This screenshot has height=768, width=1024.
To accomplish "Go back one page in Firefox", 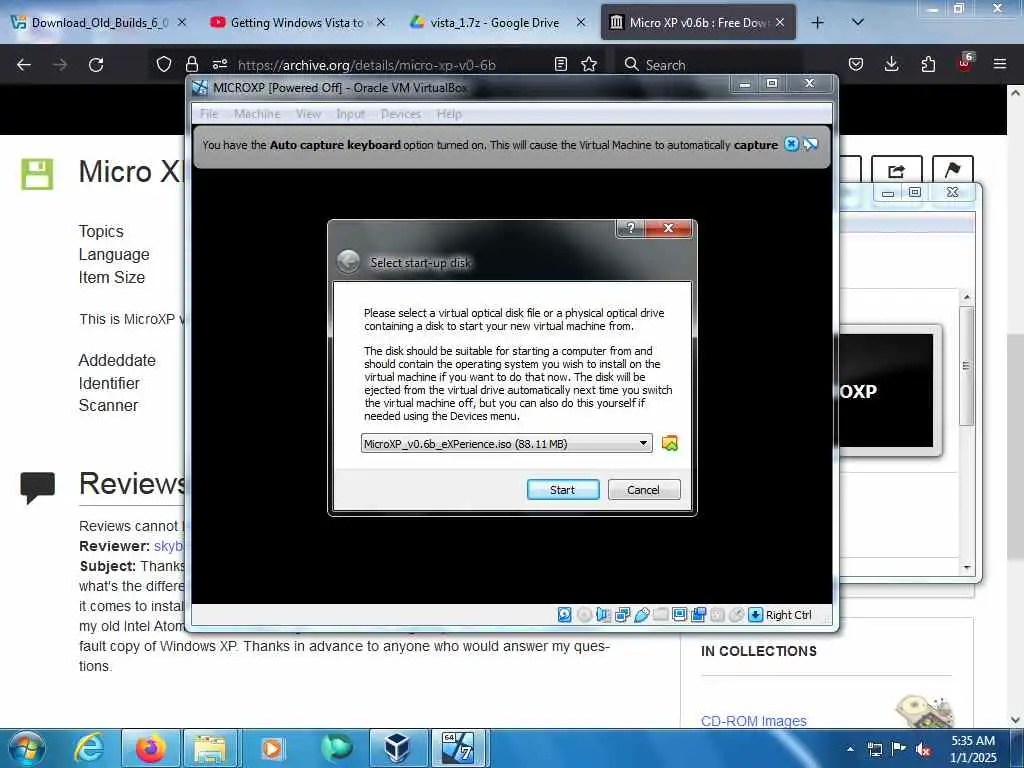I will click(24, 65).
